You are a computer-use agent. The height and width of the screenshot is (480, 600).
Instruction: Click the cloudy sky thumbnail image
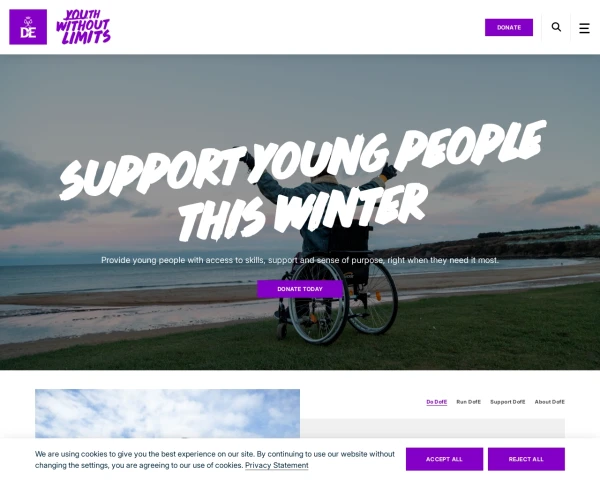tap(167, 414)
